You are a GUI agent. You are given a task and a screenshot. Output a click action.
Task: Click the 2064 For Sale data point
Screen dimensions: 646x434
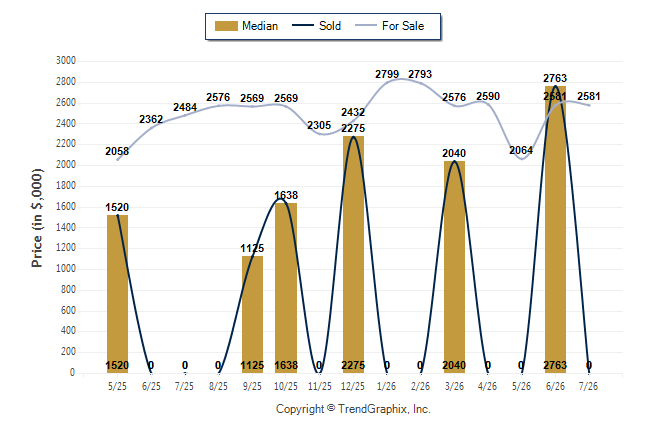[522, 159]
